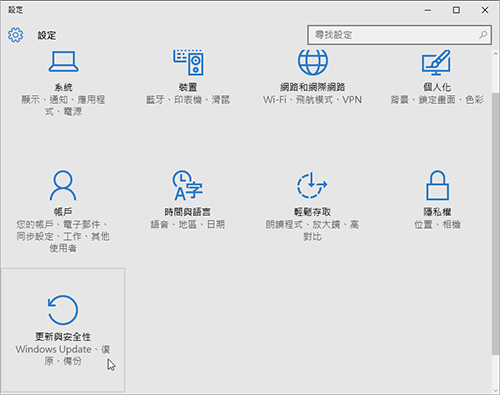
Task: Click the scrollbar down arrow
Action: 496,390
